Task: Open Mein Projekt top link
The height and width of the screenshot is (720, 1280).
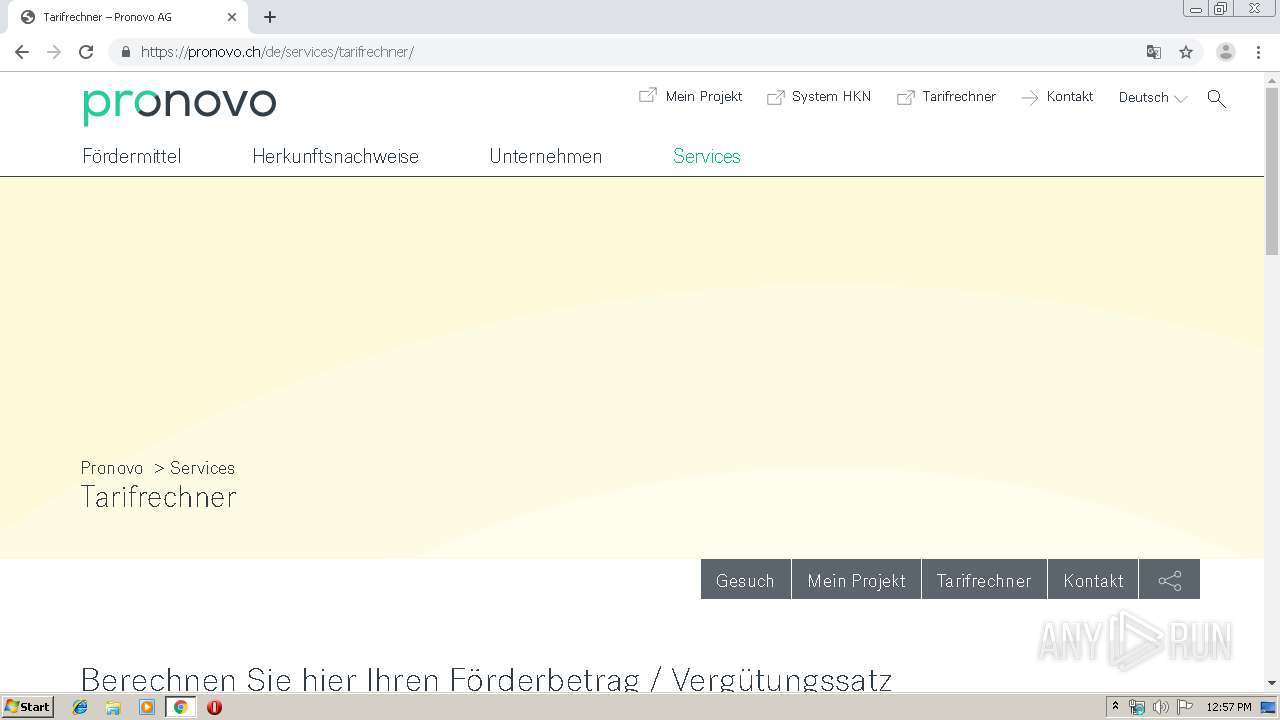Action: pos(691,97)
